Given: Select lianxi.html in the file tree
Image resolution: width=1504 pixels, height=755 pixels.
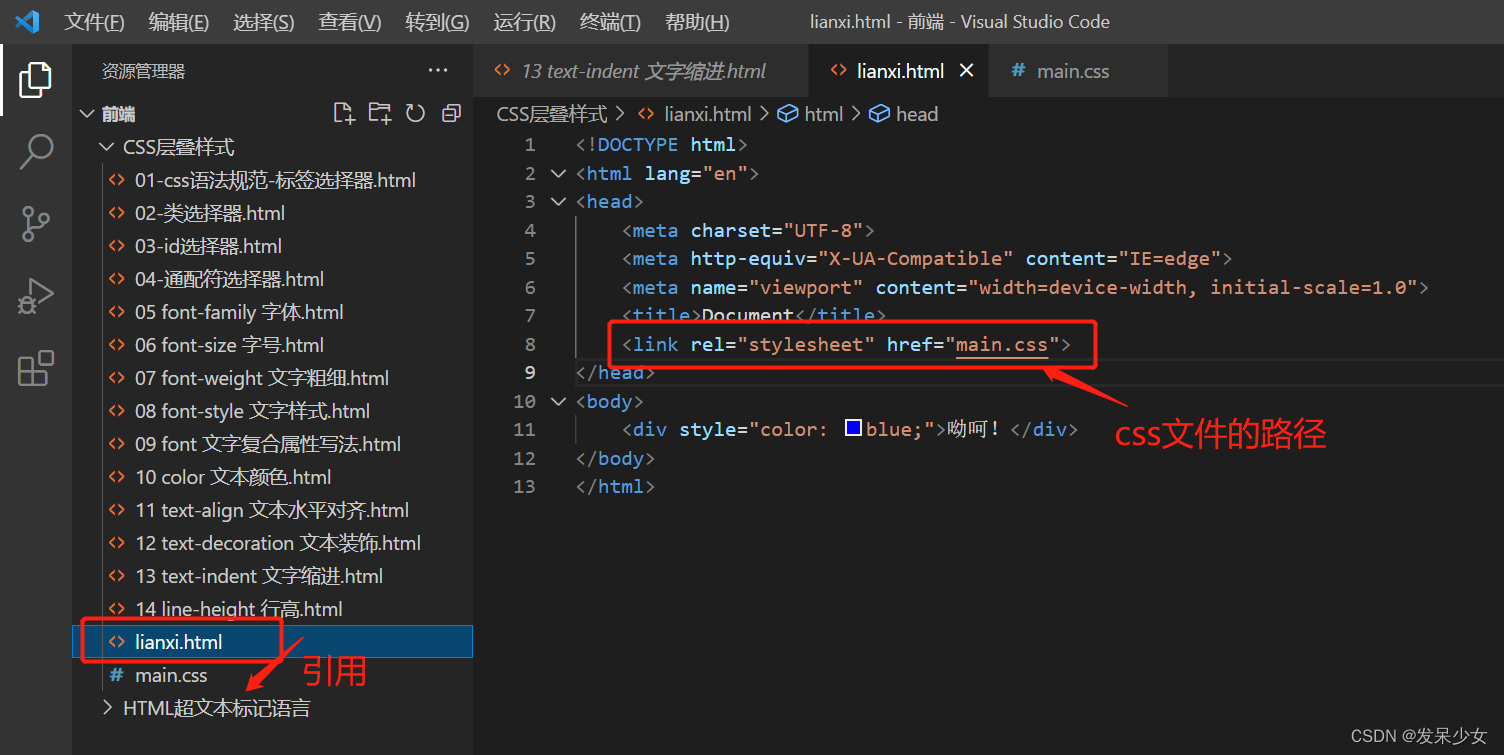Looking at the screenshot, I should click(272, 642).
